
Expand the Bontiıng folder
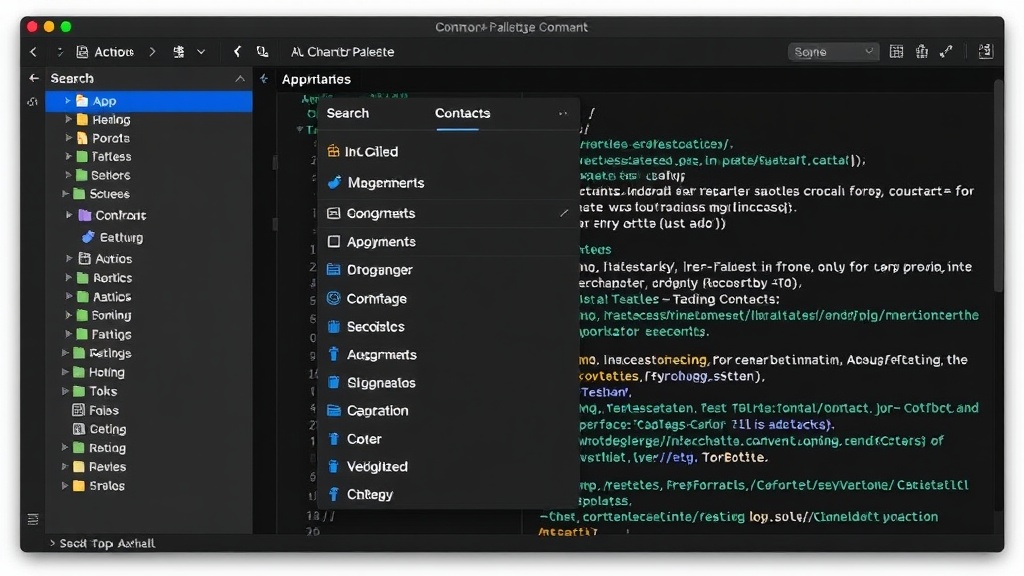coord(68,315)
